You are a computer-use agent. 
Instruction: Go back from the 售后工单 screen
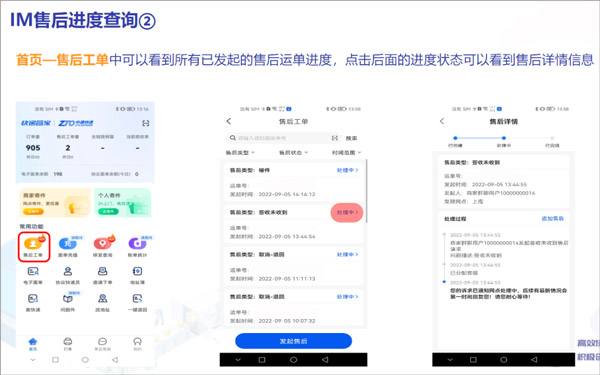229,121
